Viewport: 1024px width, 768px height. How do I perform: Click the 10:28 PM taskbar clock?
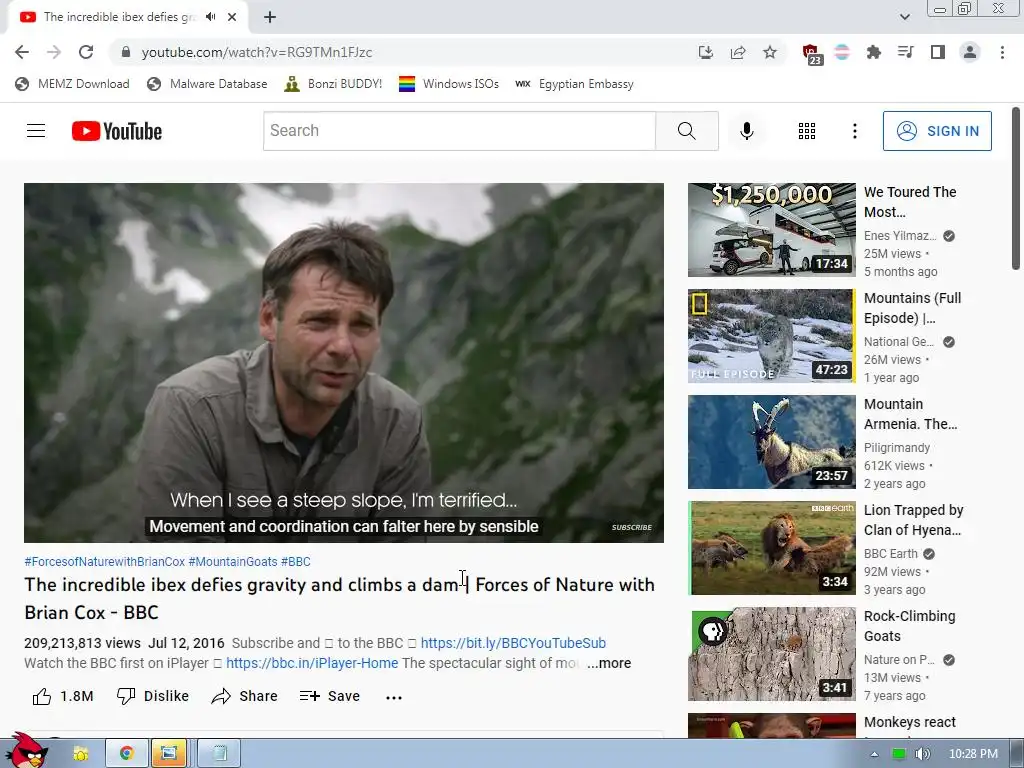click(973, 754)
